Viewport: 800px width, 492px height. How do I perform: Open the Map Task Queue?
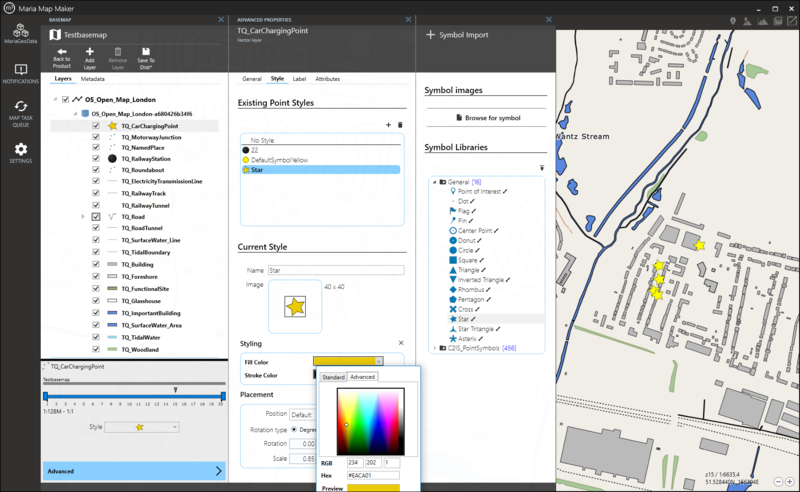pos(20,113)
